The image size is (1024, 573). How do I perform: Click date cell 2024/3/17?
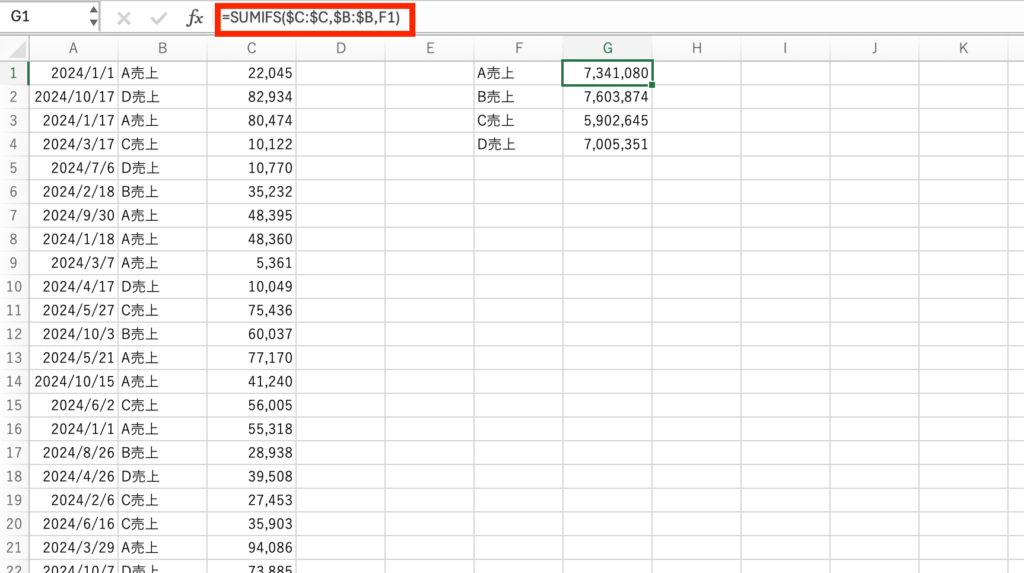74,144
